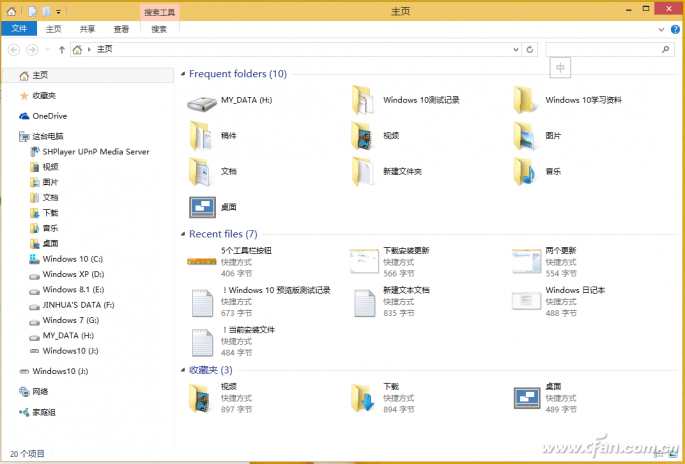Click the Forward navigation arrow
The height and width of the screenshot is (464, 685).
(x=32, y=50)
